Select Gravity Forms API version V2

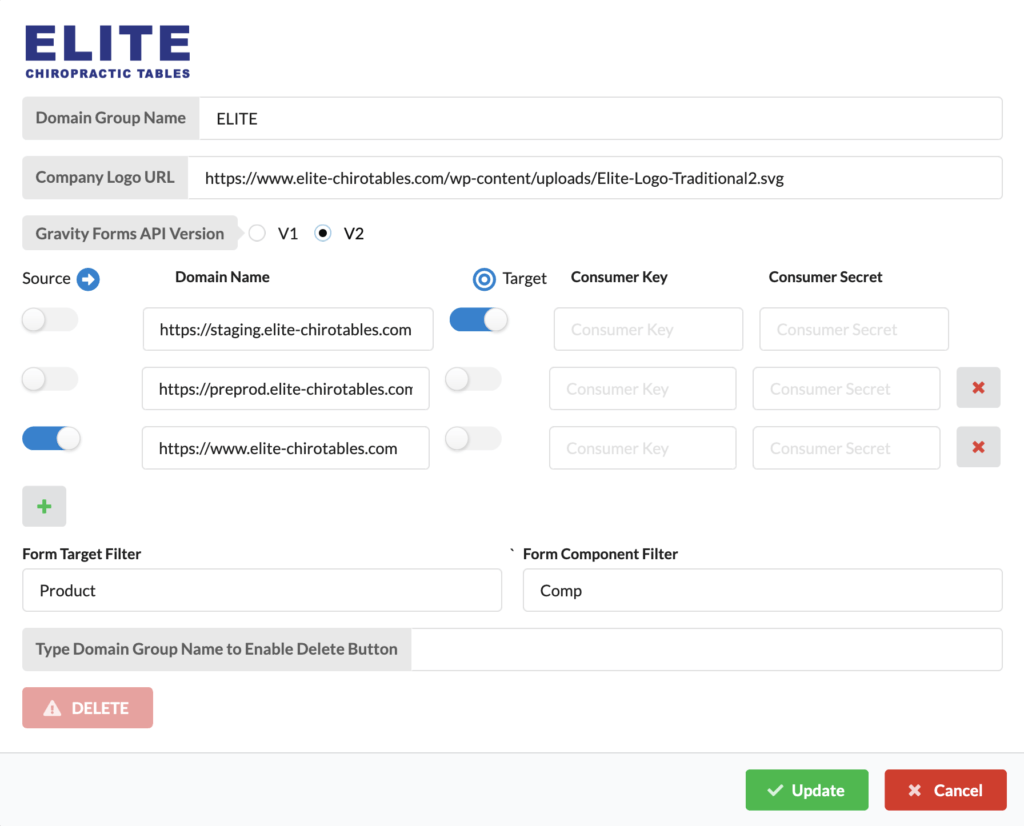point(323,233)
